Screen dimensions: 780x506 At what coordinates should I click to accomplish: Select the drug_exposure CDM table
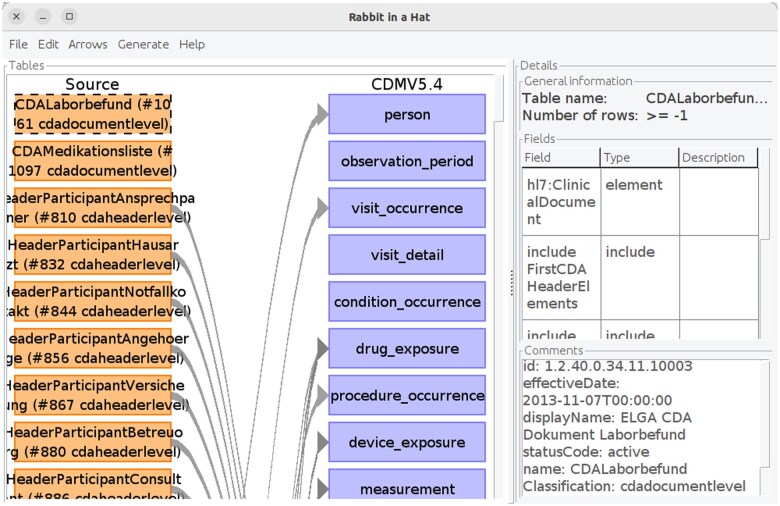pos(407,348)
